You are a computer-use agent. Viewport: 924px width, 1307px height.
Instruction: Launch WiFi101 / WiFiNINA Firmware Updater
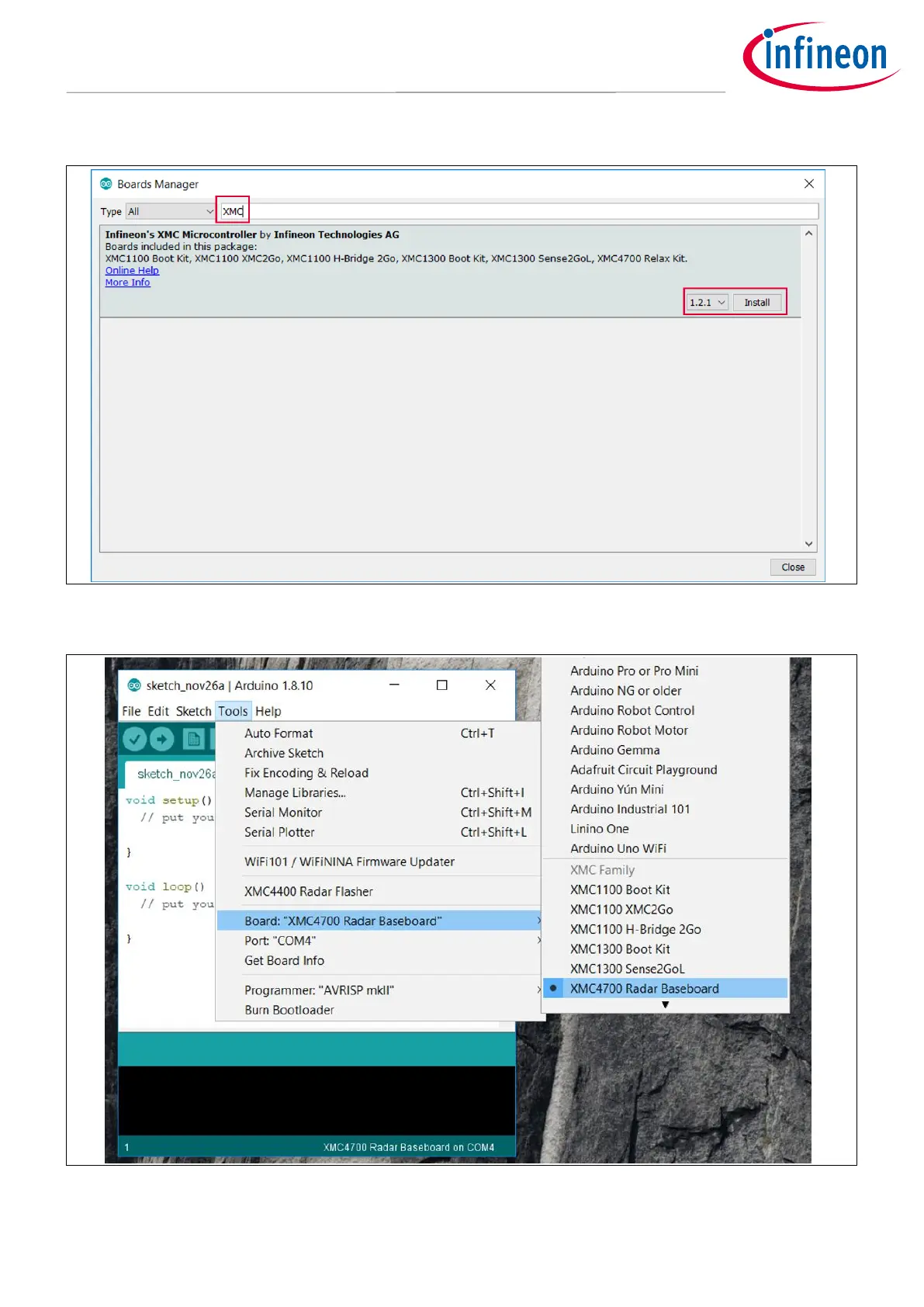379,862
